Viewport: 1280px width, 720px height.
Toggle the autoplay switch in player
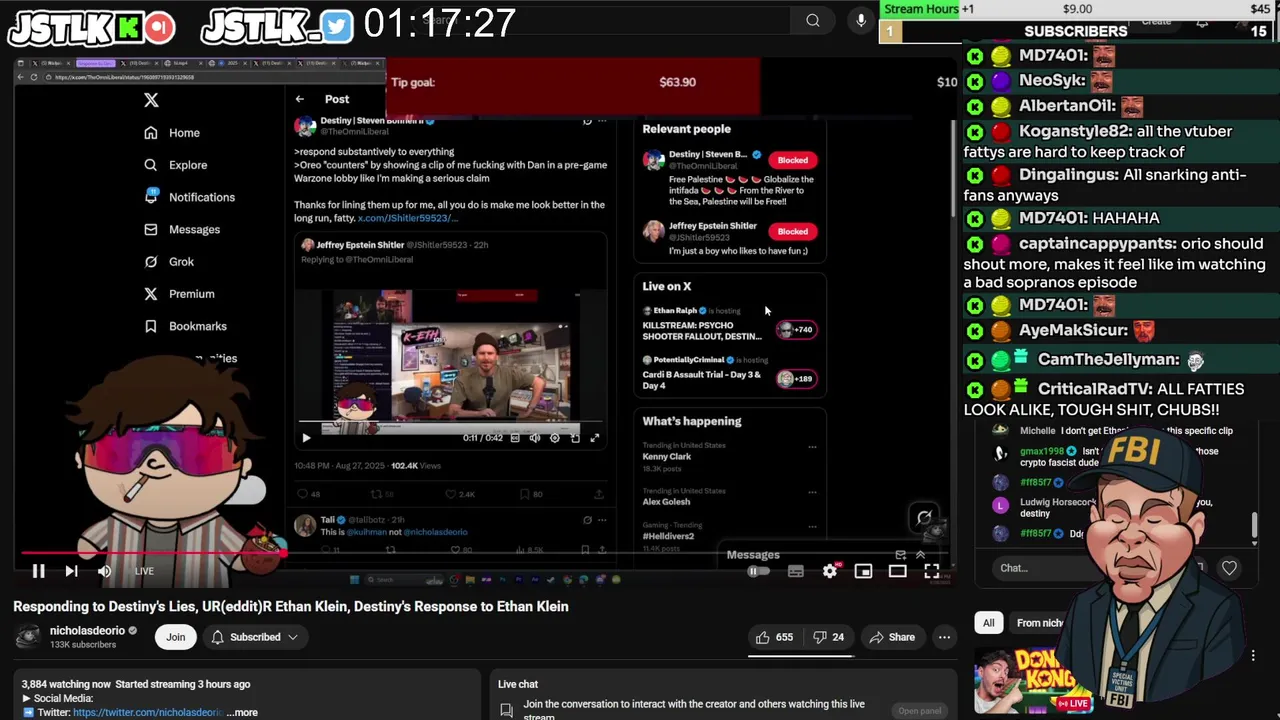click(759, 571)
